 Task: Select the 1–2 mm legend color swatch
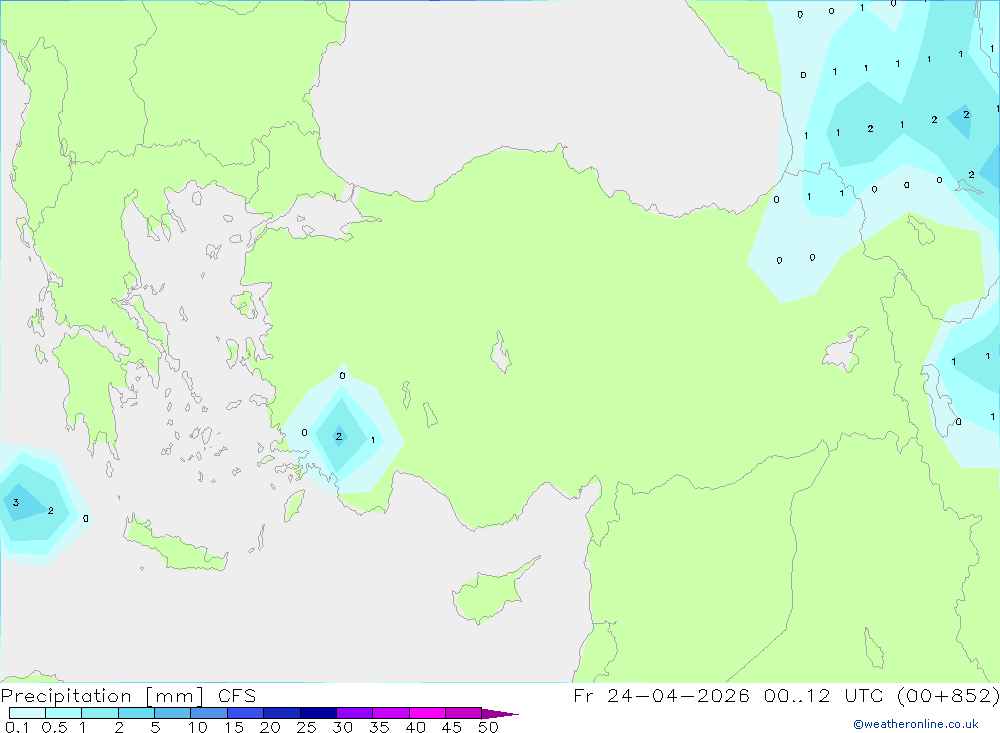(100, 713)
